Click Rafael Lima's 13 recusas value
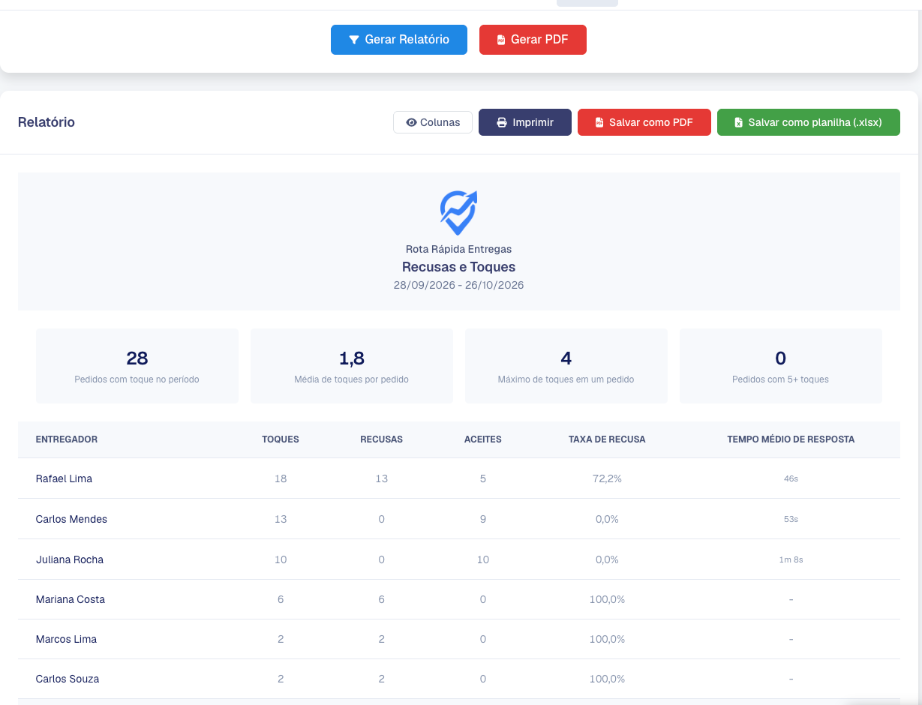Viewport: 922px width, 705px height. pos(382,479)
